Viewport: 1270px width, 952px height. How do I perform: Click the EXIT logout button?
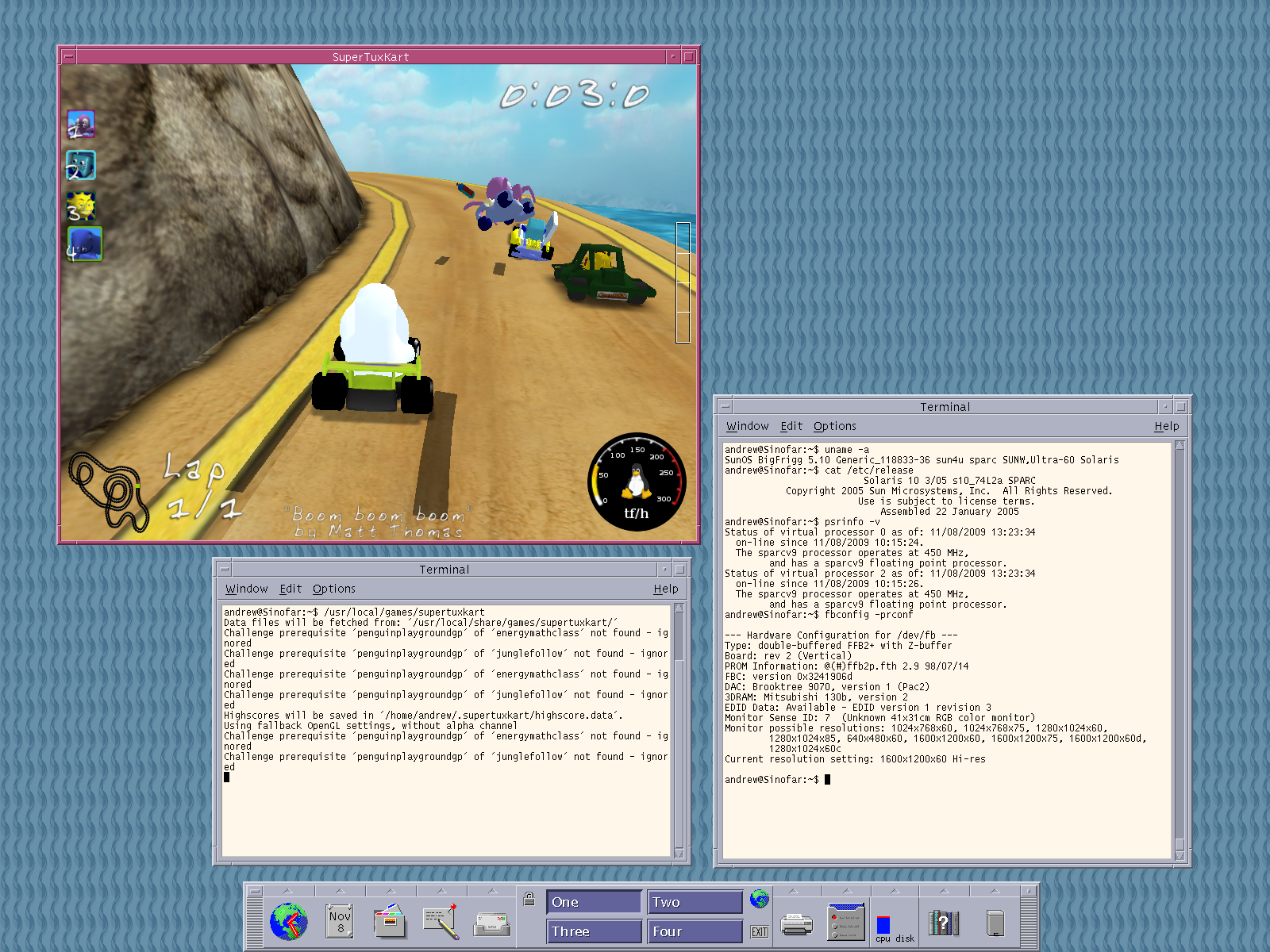click(760, 932)
